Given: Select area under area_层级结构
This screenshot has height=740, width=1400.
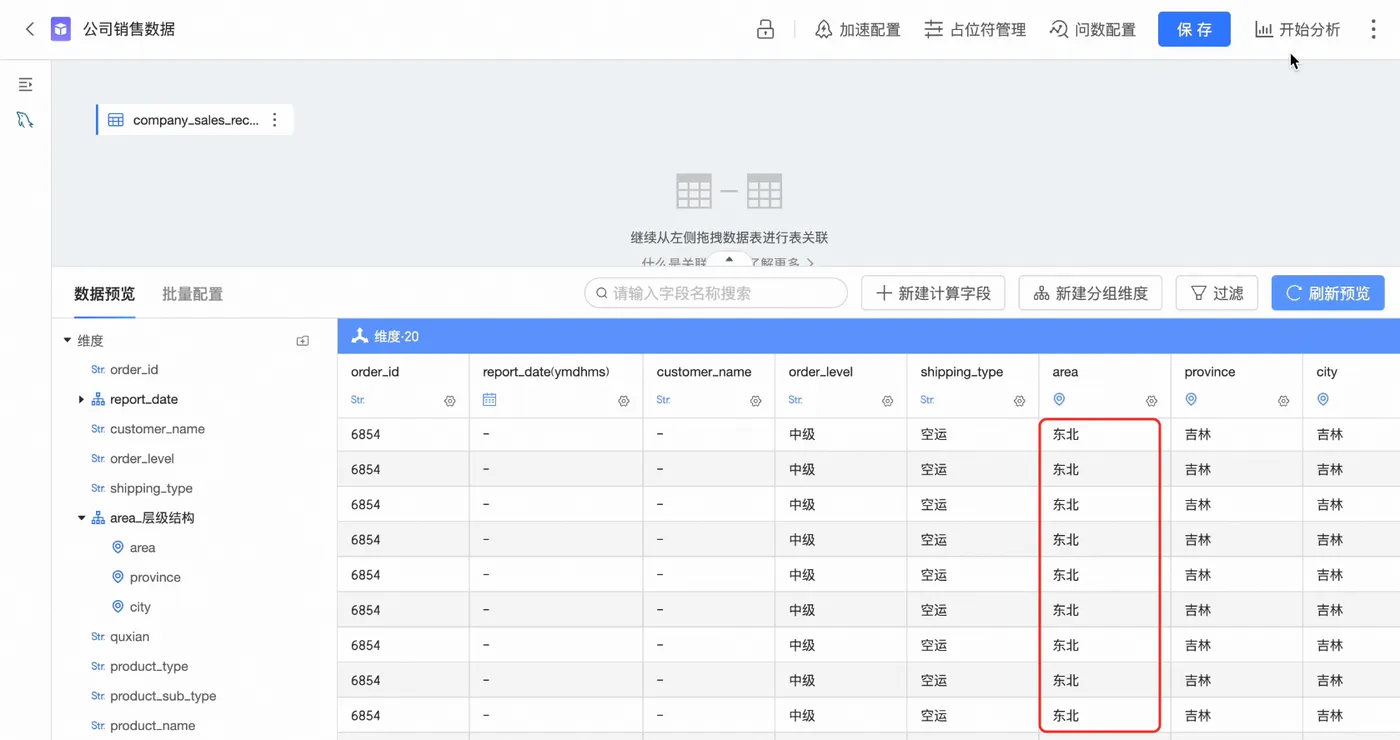Looking at the screenshot, I should click(x=142, y=548).
